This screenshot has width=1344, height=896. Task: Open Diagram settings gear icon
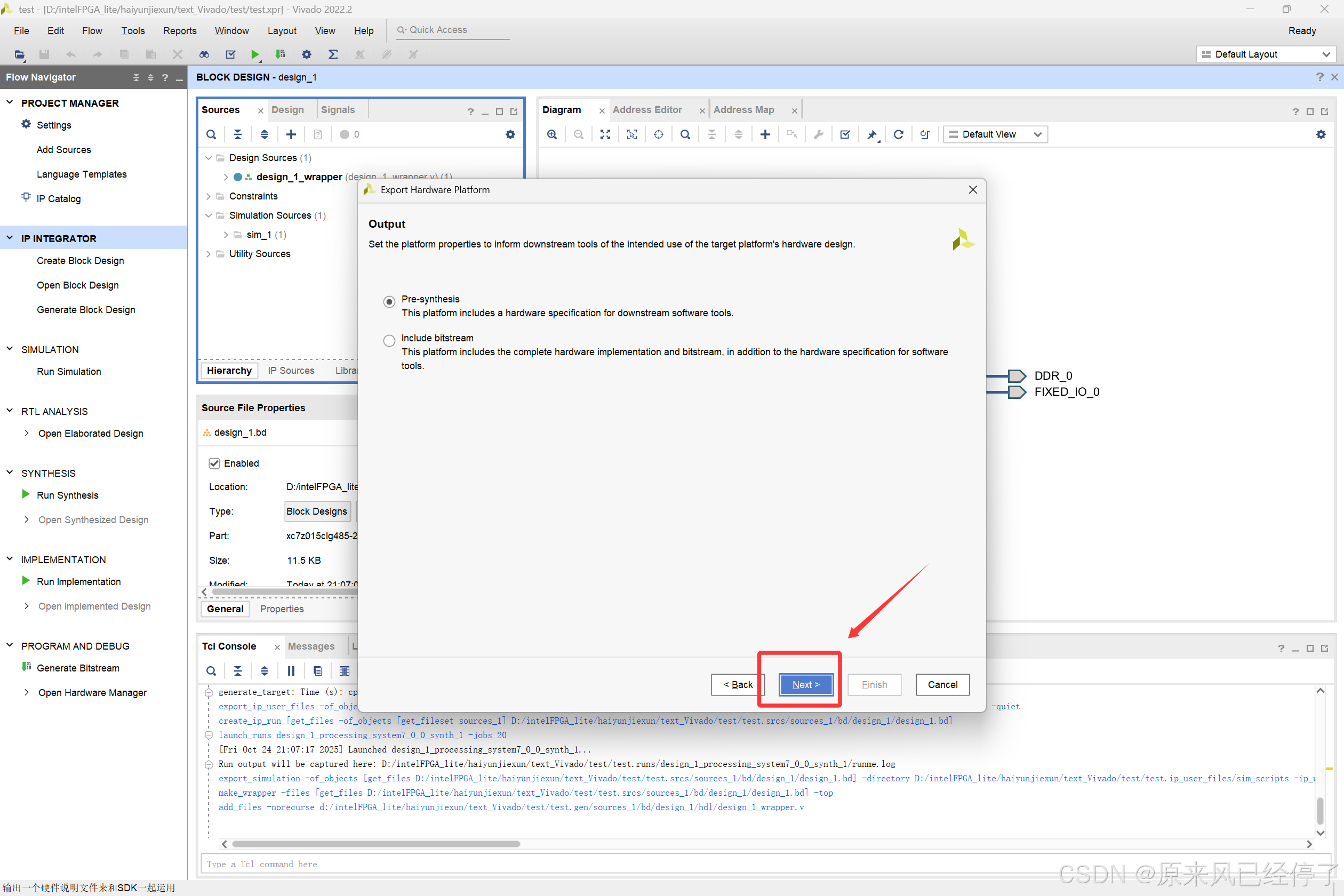click(1321, 134)
